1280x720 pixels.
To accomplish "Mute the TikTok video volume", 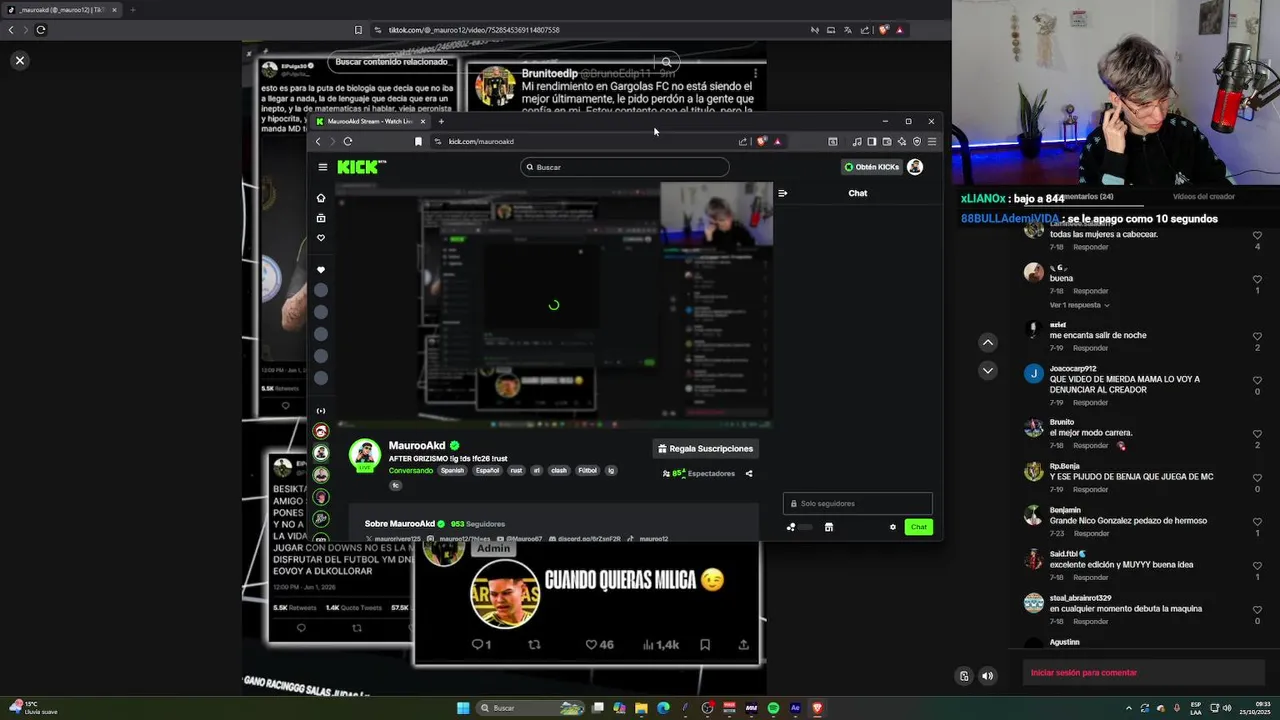I will point(988,676).
